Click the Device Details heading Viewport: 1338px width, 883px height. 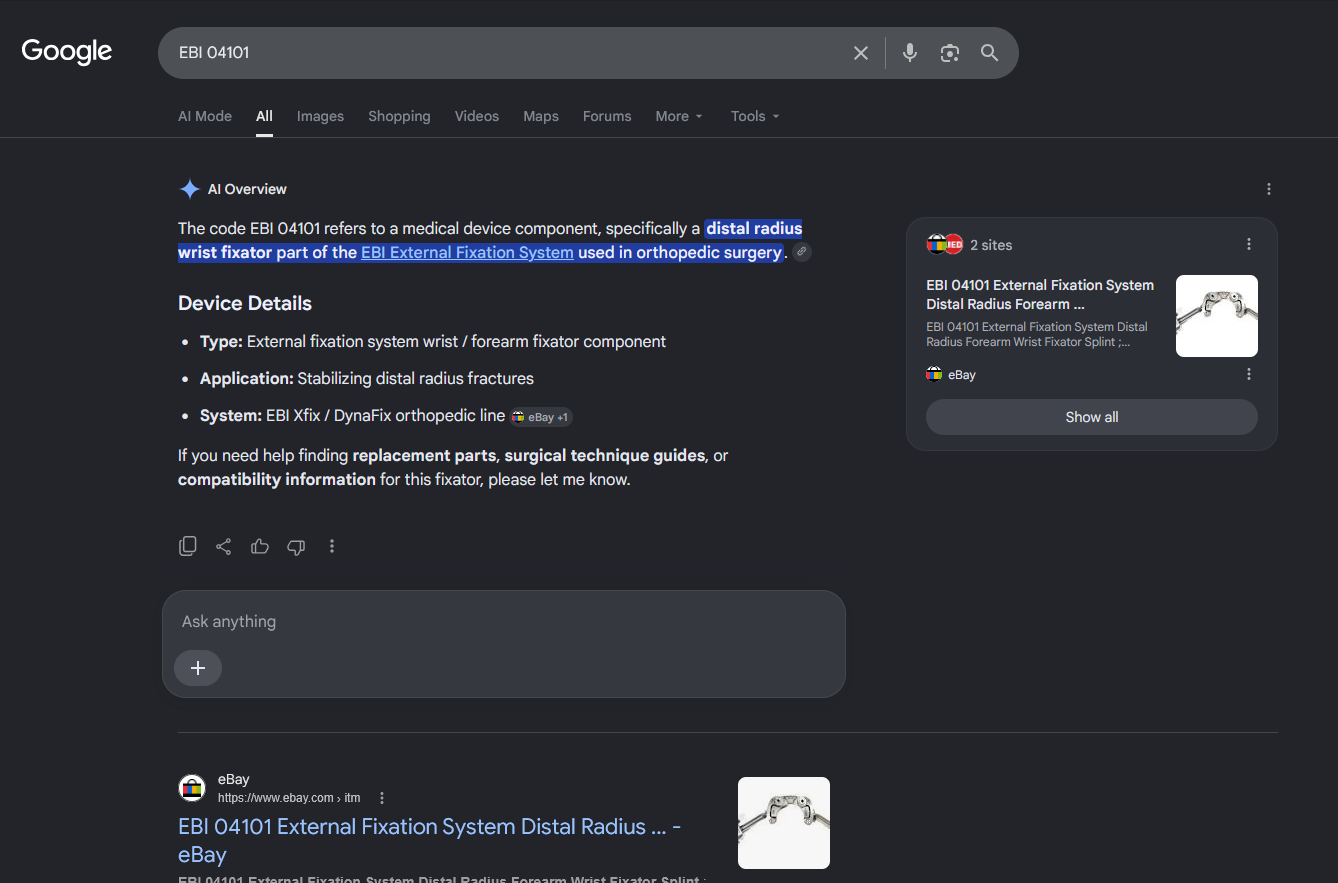[245, 303]
